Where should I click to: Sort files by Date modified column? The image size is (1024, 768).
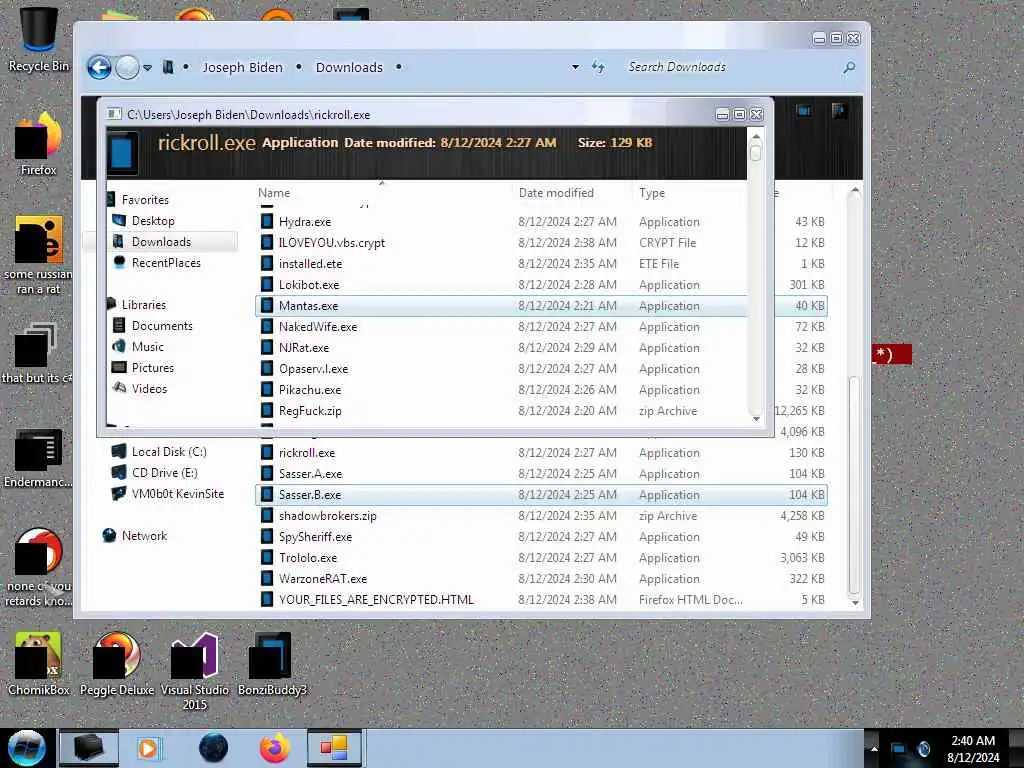click(556, 193)
